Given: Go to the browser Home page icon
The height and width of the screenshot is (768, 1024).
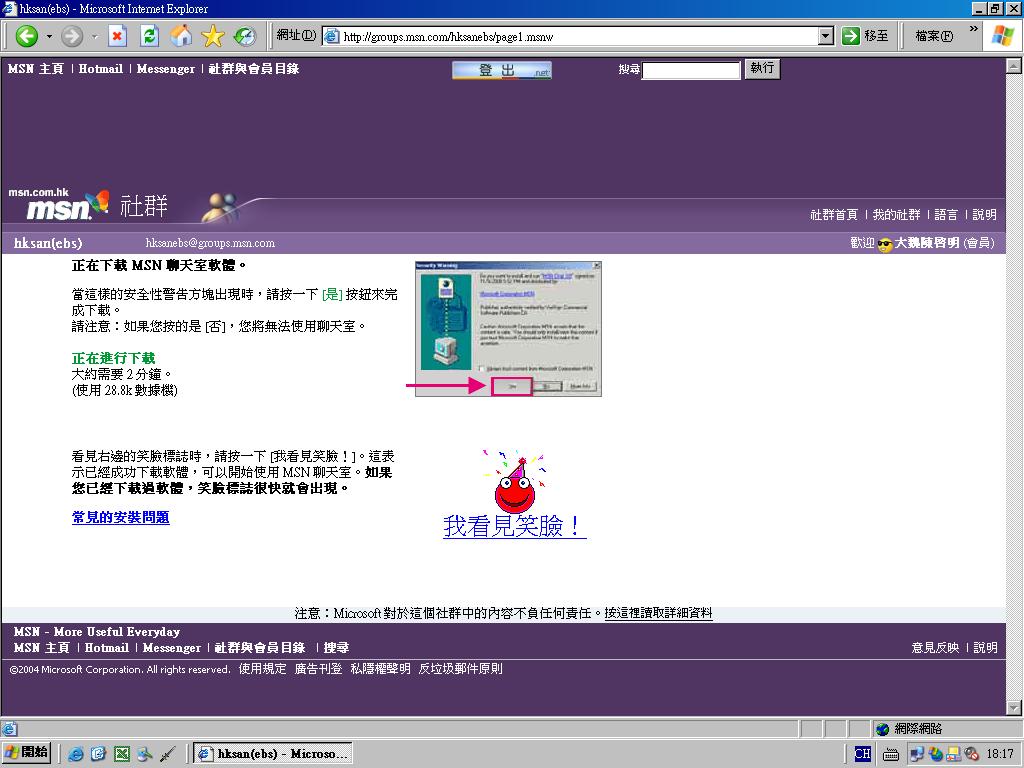Looking at the screenshot, I should (x=181, y=36).
